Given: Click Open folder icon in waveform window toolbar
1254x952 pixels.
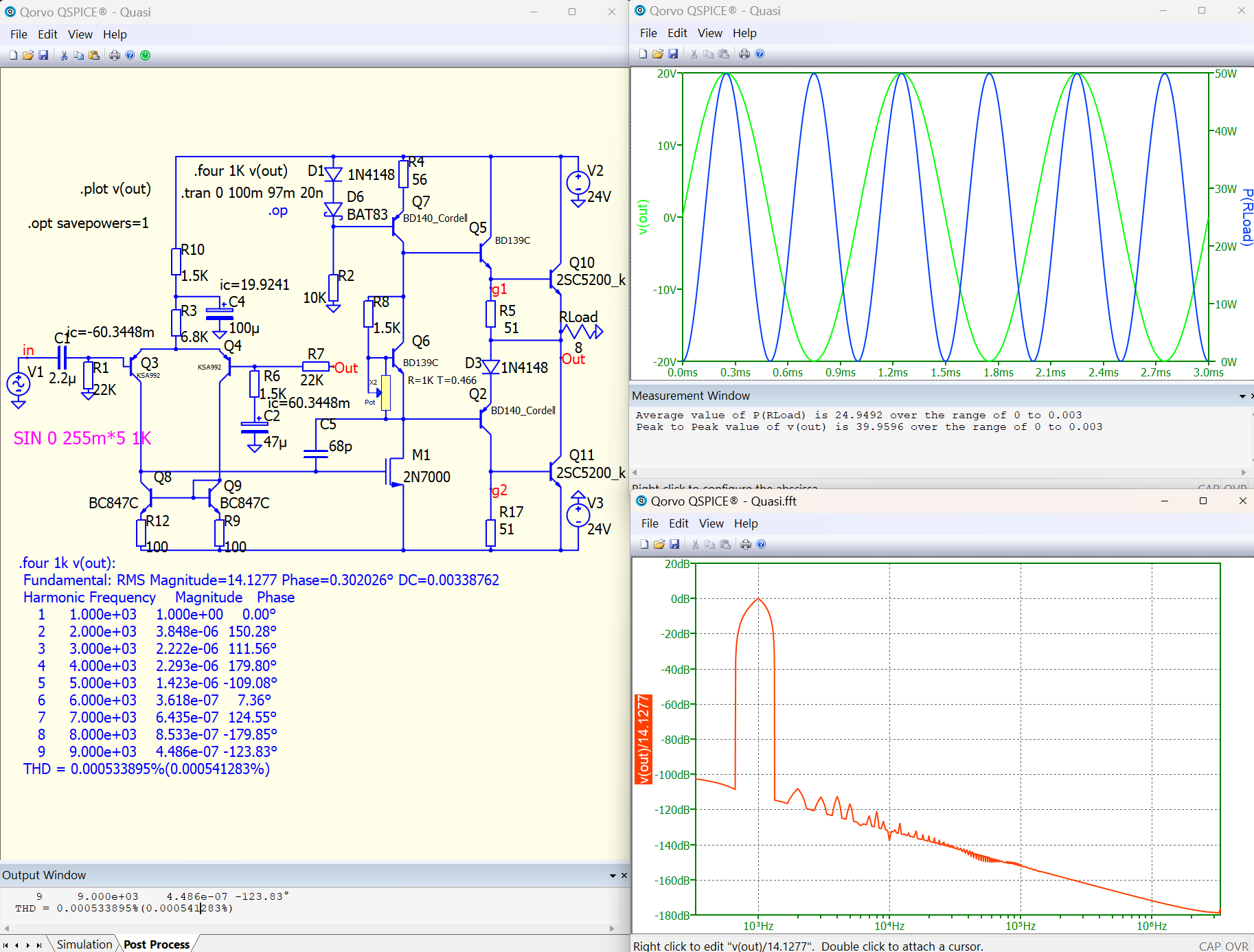Looking at the screenshot, I should pyautogui.click(x=658, y=54).
